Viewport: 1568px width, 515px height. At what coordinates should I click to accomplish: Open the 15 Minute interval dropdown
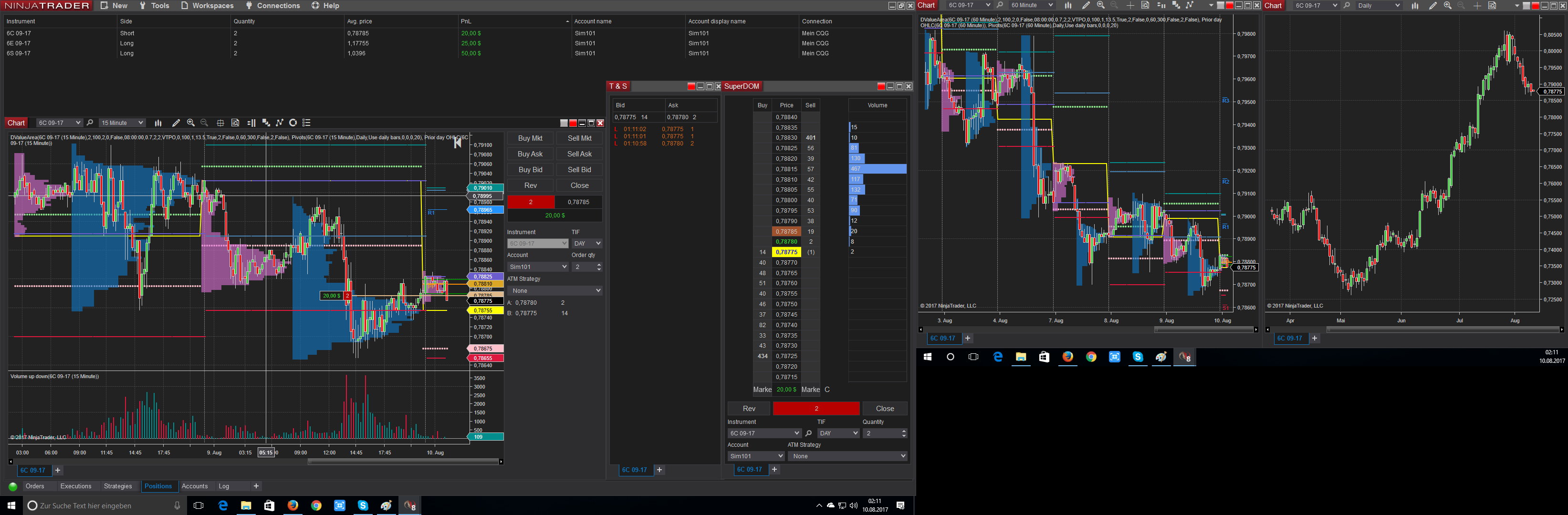coord(122,123)
